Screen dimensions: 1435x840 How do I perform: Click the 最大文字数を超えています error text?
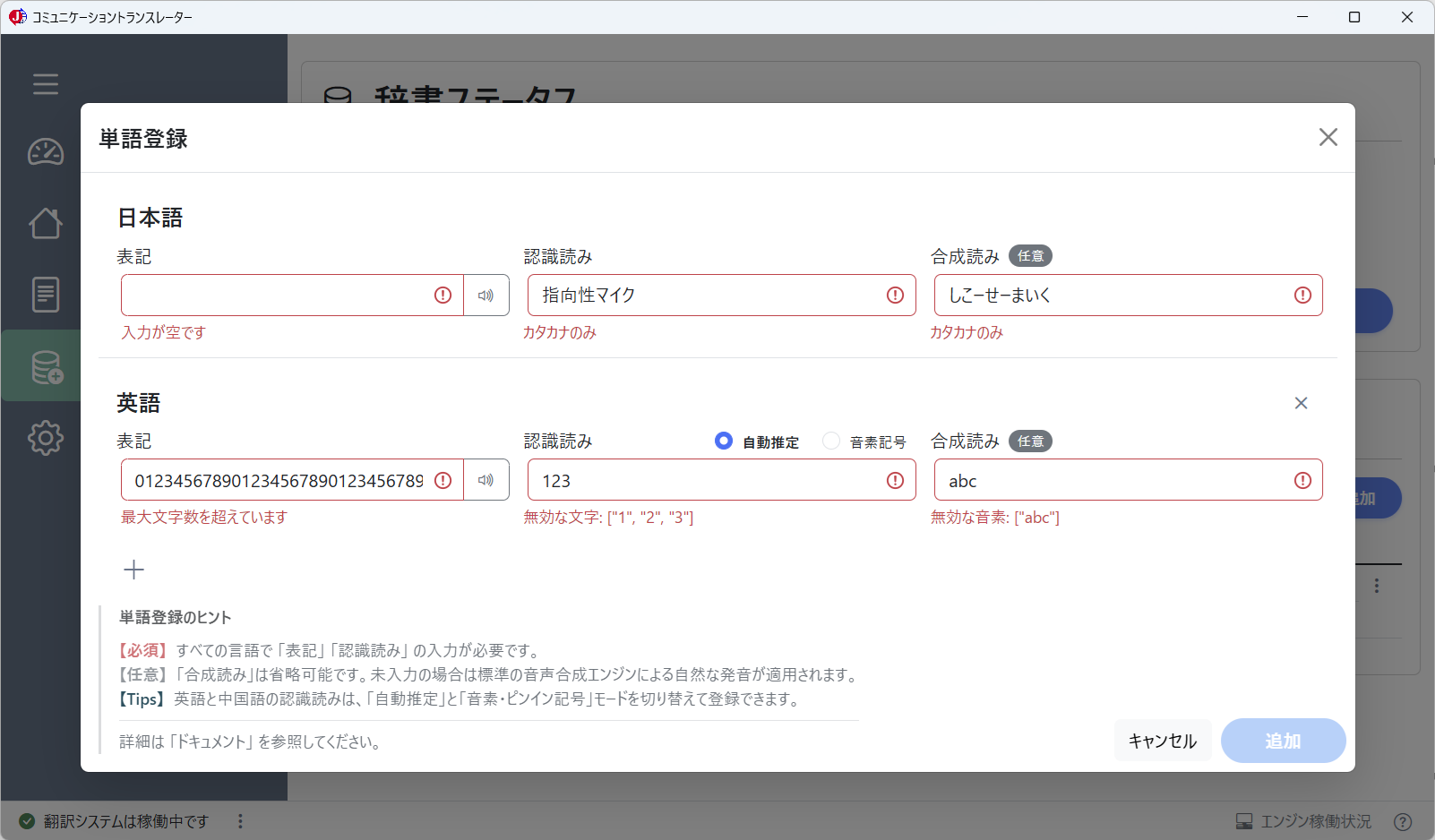point(204,518)
